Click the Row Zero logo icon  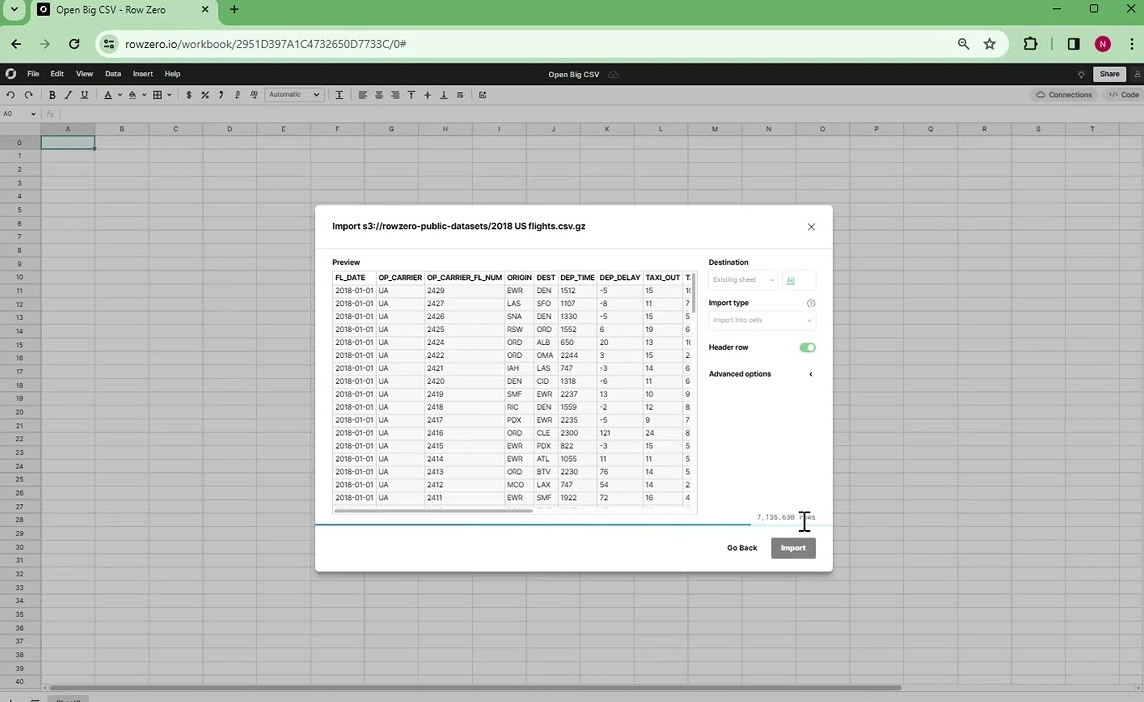click(10, 74)
